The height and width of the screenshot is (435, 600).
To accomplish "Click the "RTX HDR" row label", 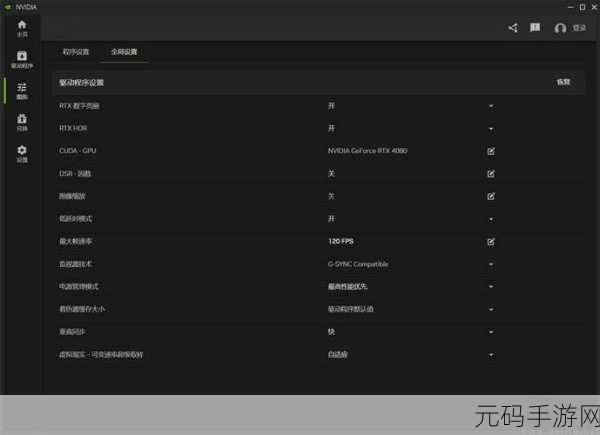I will pos(73,128).
